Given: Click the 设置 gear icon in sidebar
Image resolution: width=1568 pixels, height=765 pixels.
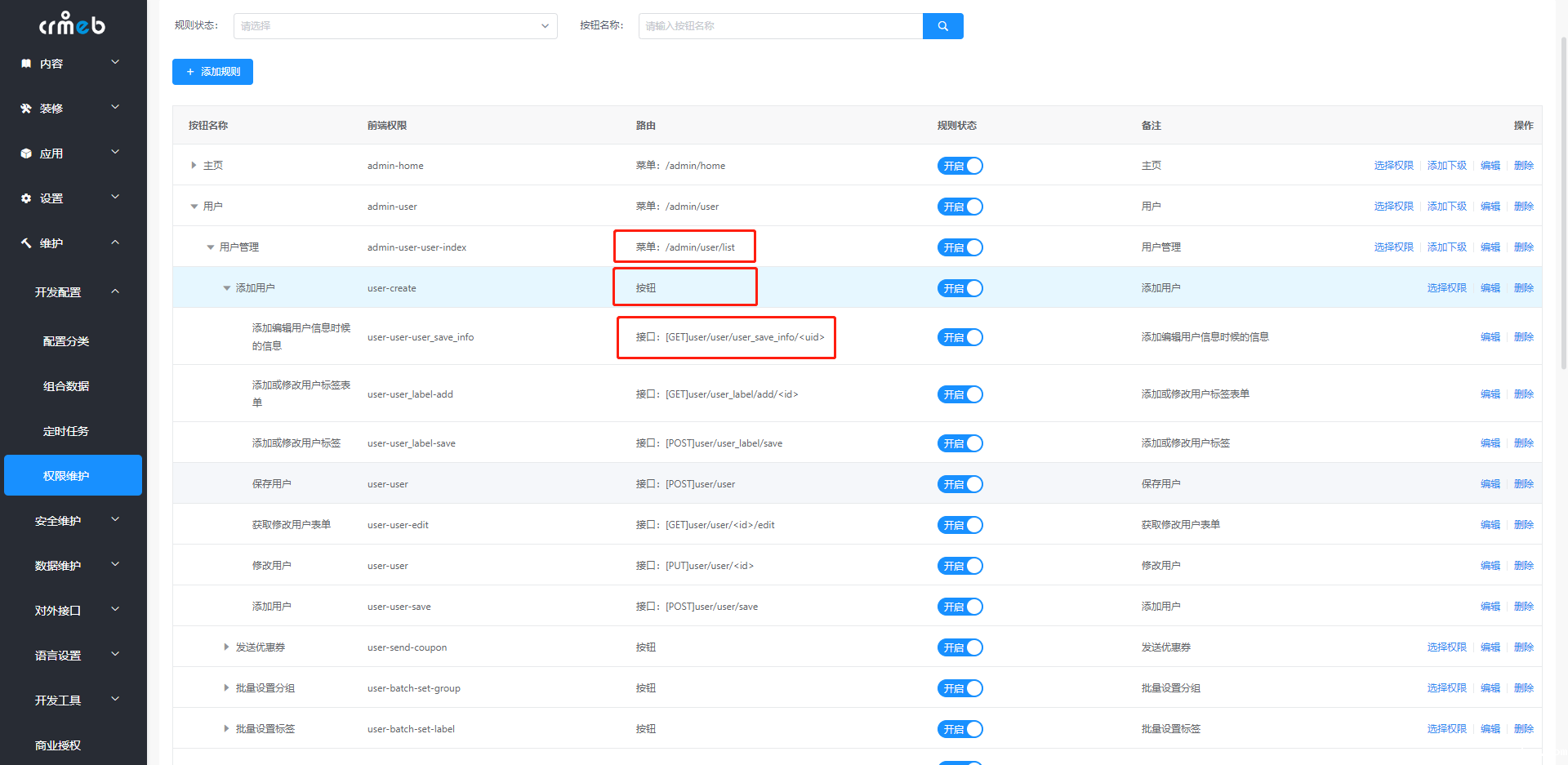Looking at the screenshot, I should coord(26,198).
